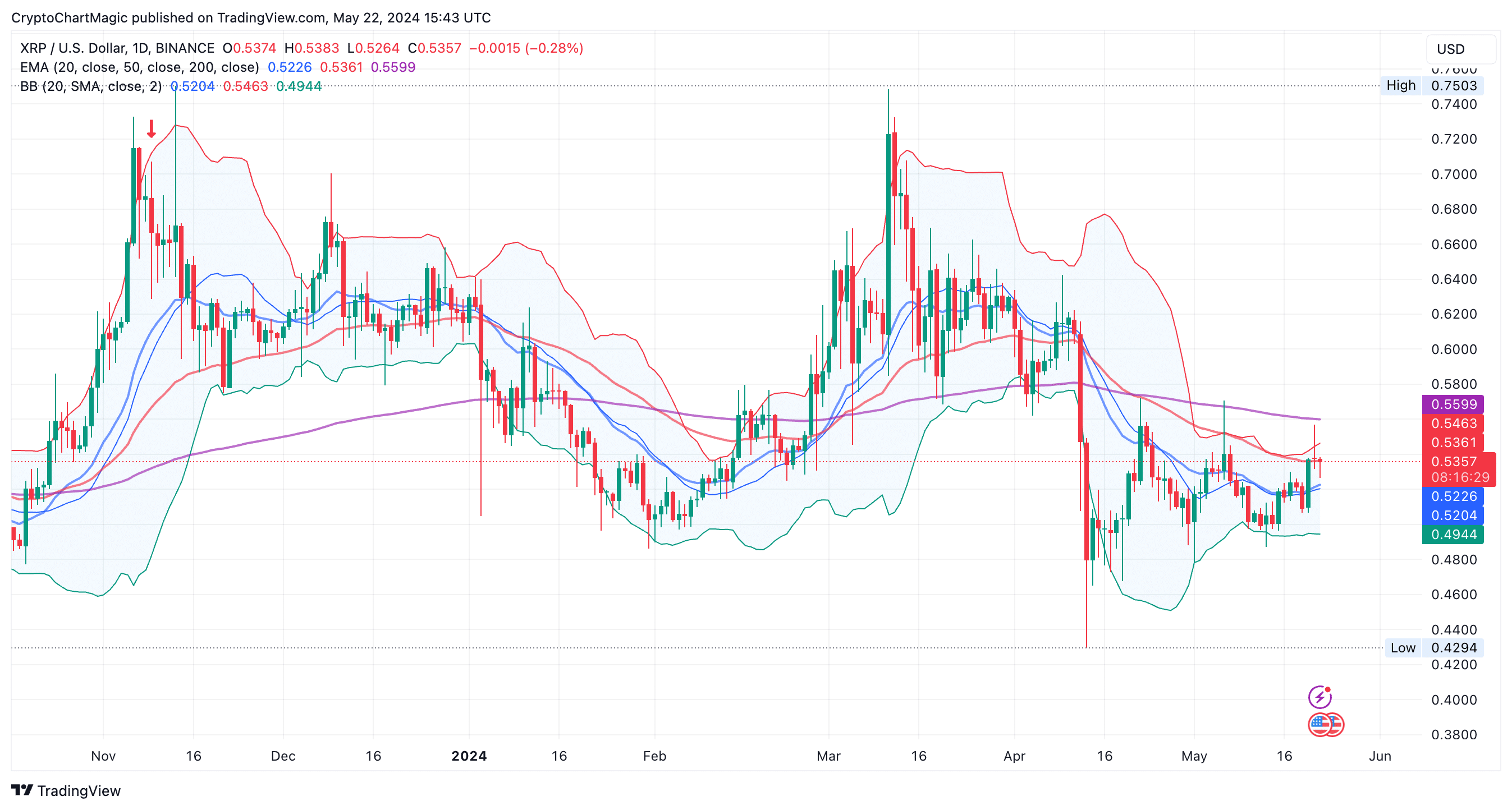Click the 0.3800 price scale value

click(1454, 735)
